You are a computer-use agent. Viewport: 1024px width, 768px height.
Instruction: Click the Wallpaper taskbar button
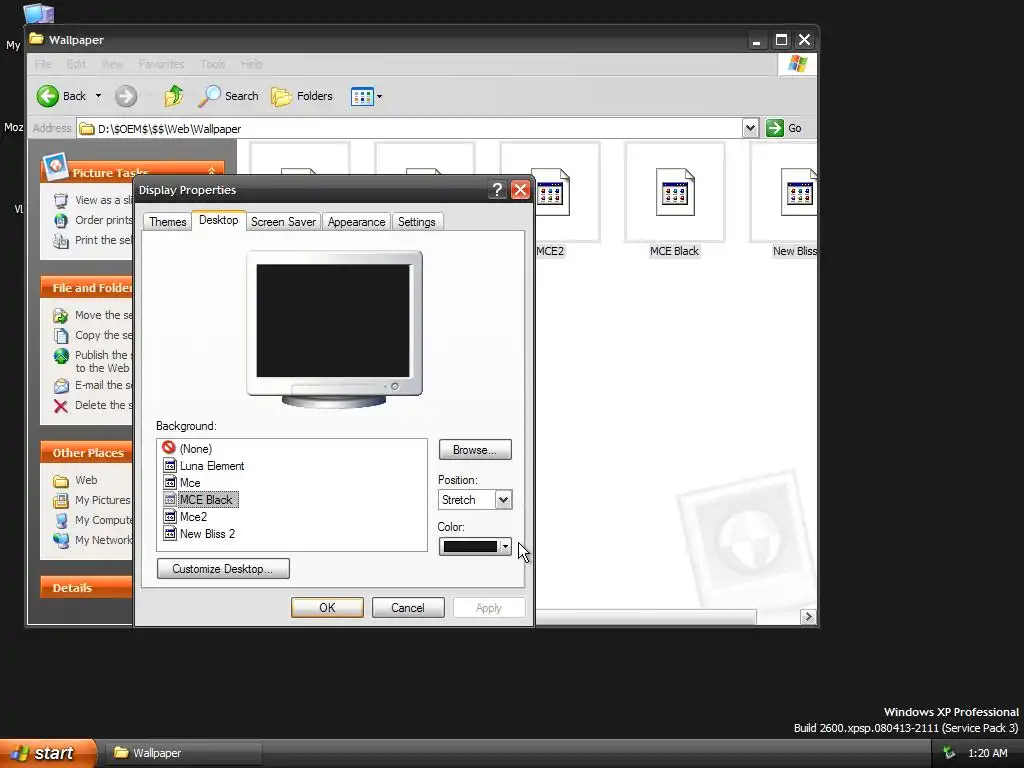tap(184, 753)
